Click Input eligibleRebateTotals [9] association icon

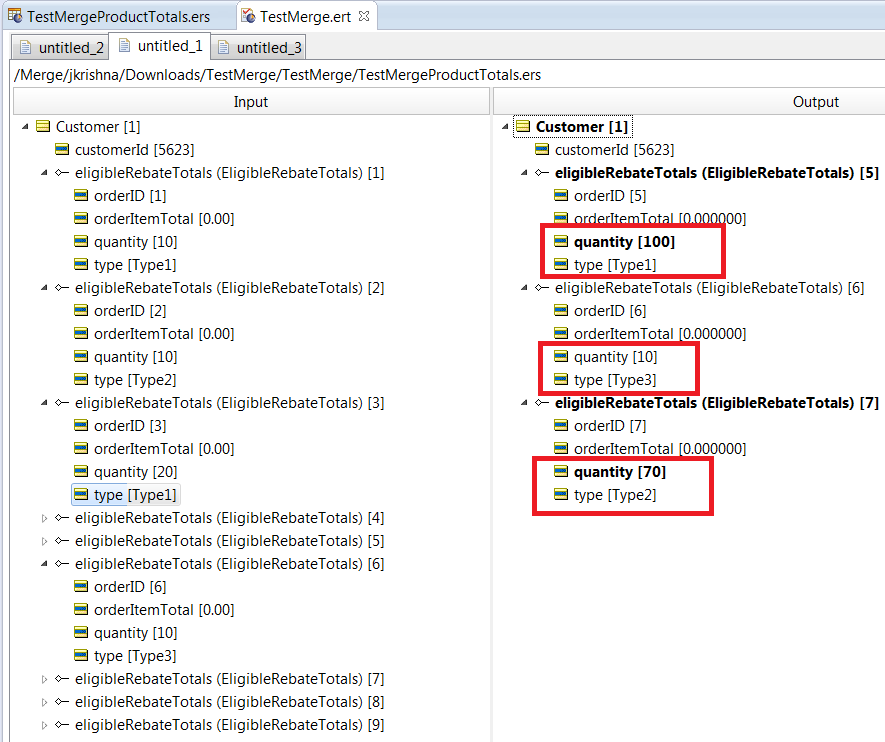[x=62, y=725]
